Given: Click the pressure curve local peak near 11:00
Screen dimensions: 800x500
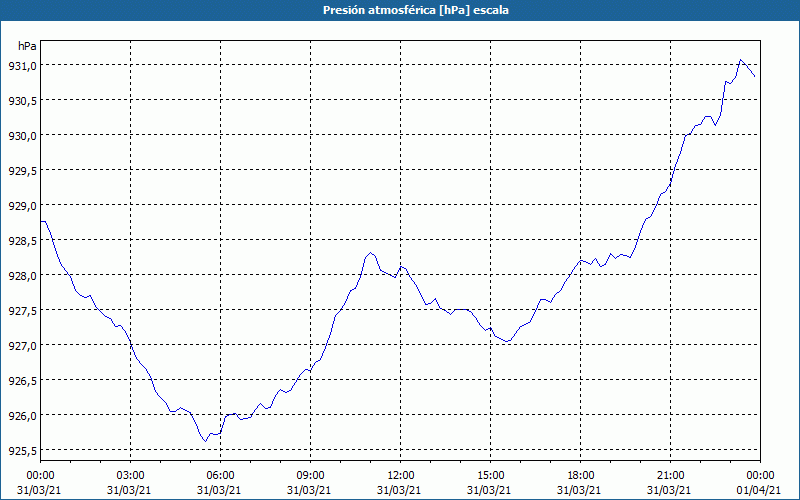Looking at the screenshot, I should click(370, 252).
